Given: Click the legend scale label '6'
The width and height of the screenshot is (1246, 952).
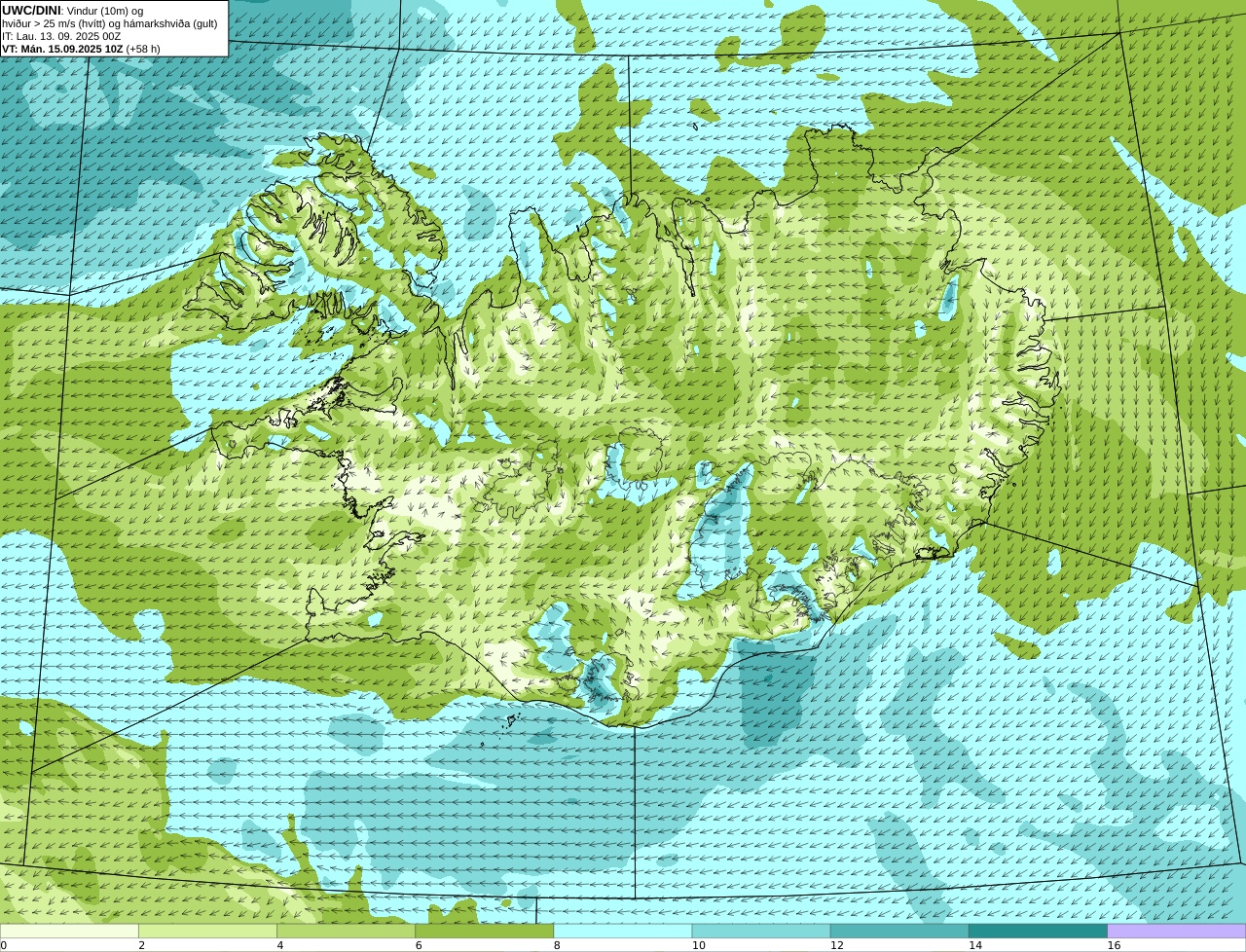Looking at the screenshot, I should tap(419, 945).
